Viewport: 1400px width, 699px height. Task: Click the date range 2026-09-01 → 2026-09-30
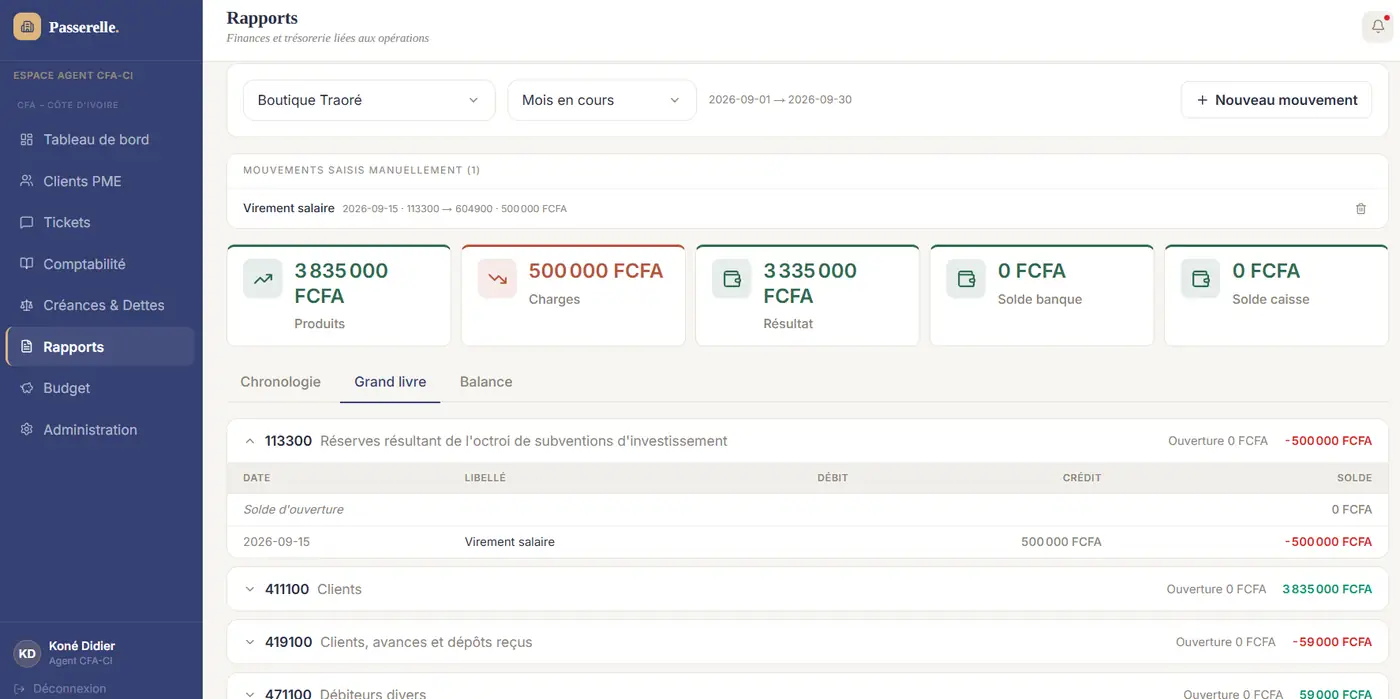pos(780,100)
